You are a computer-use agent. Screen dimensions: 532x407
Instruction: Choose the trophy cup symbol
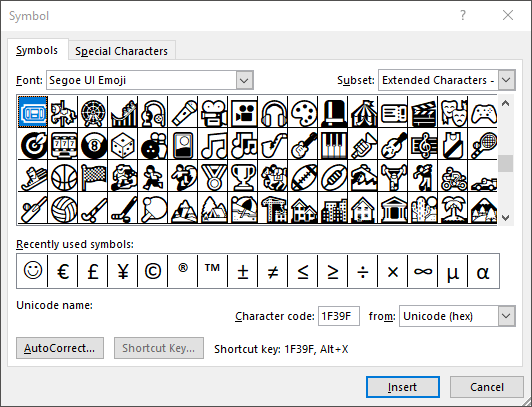pyautogui.click(x=243, y=176)
